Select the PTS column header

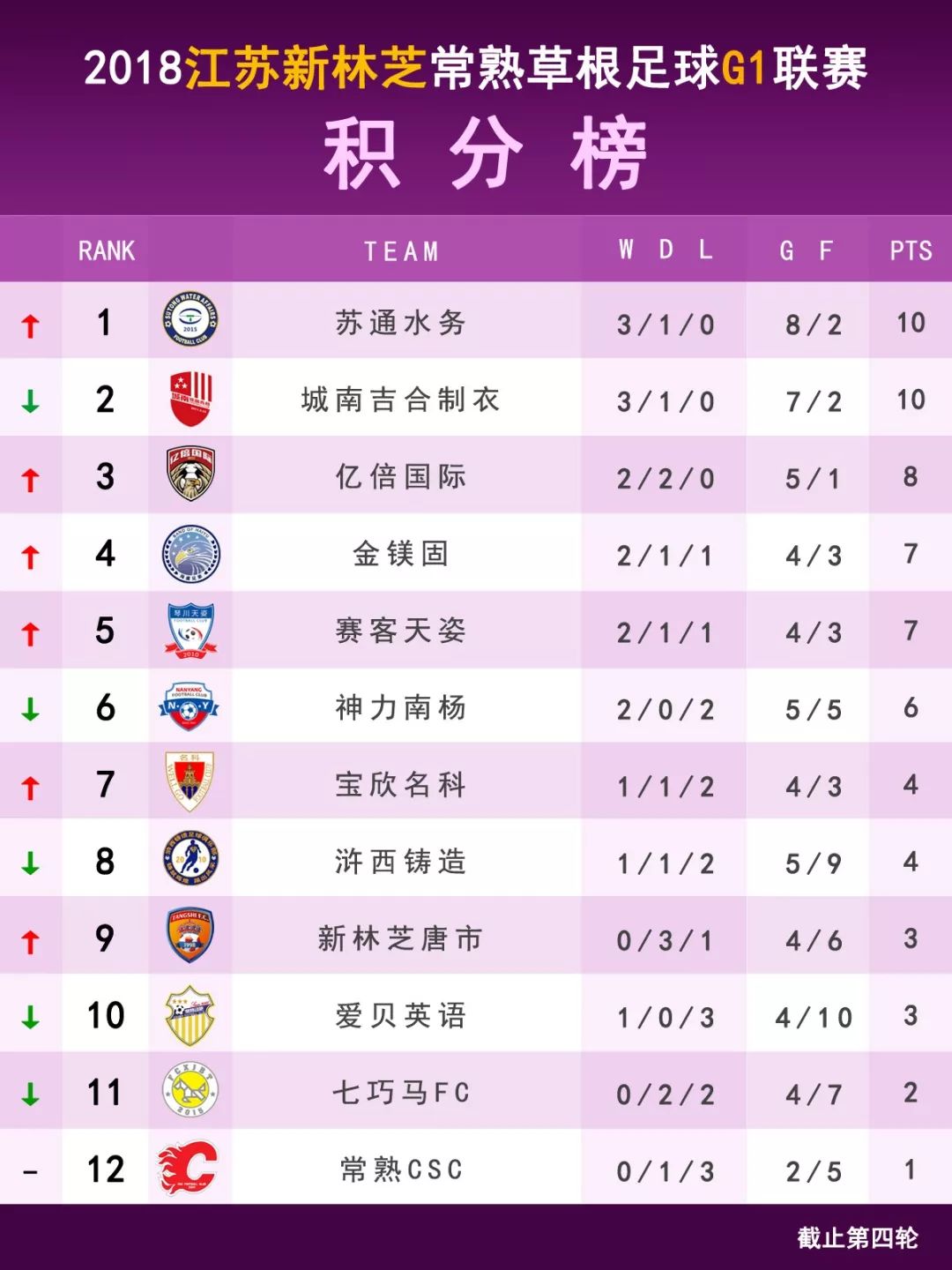[x=911, y=251]
